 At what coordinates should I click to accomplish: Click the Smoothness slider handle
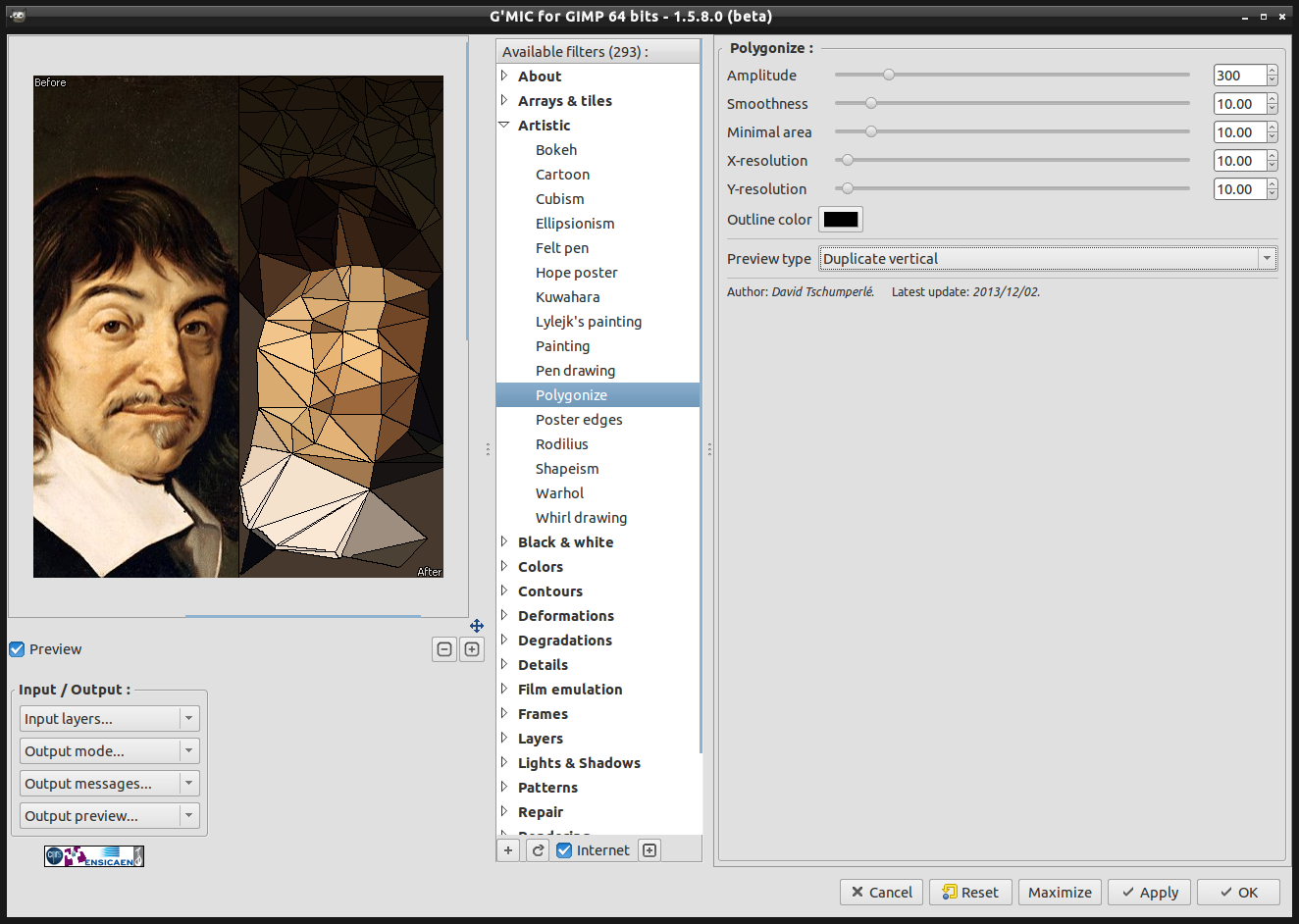[x=871, y=103]
